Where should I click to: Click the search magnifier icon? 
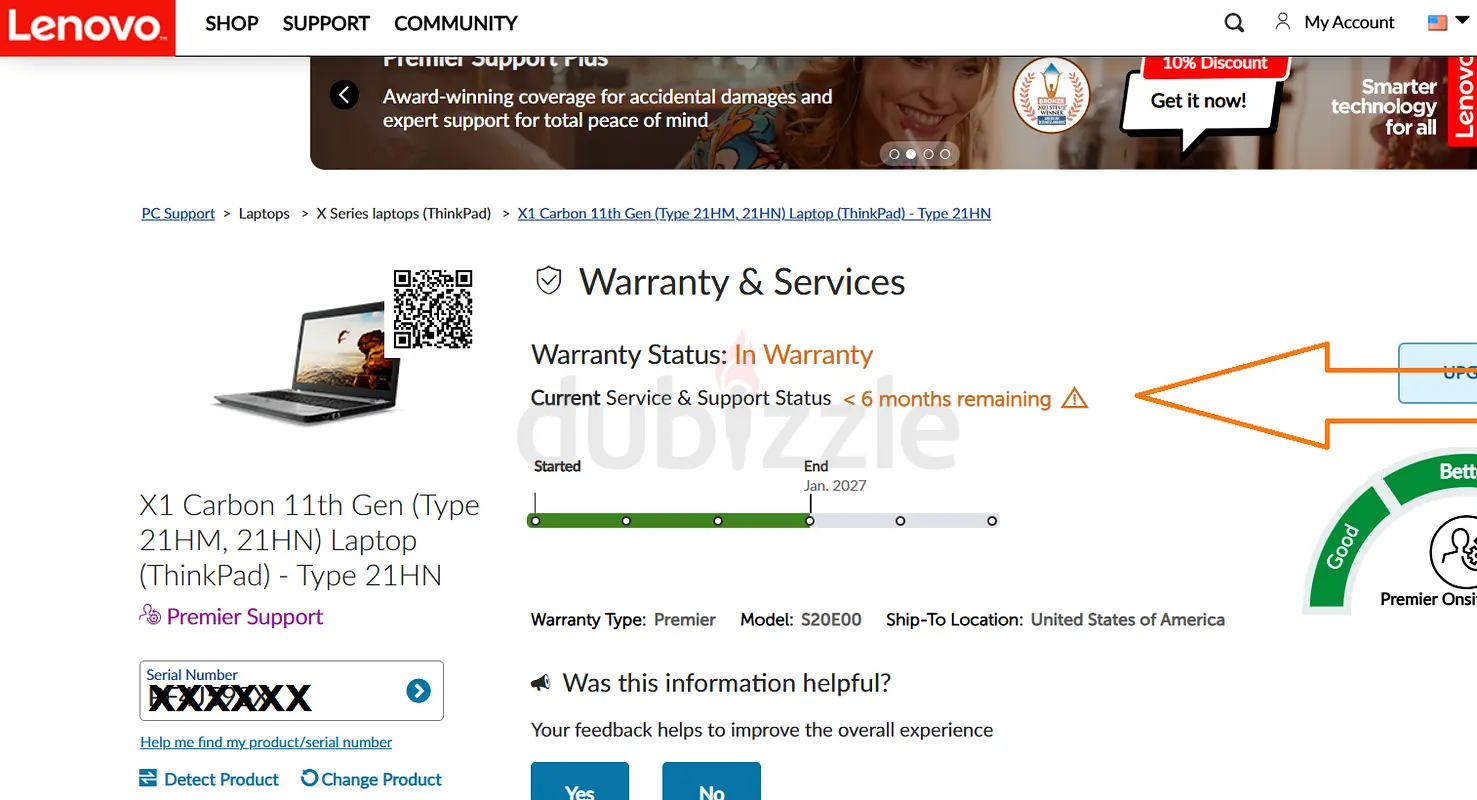pyautogui.click(x=1234, y=23)
